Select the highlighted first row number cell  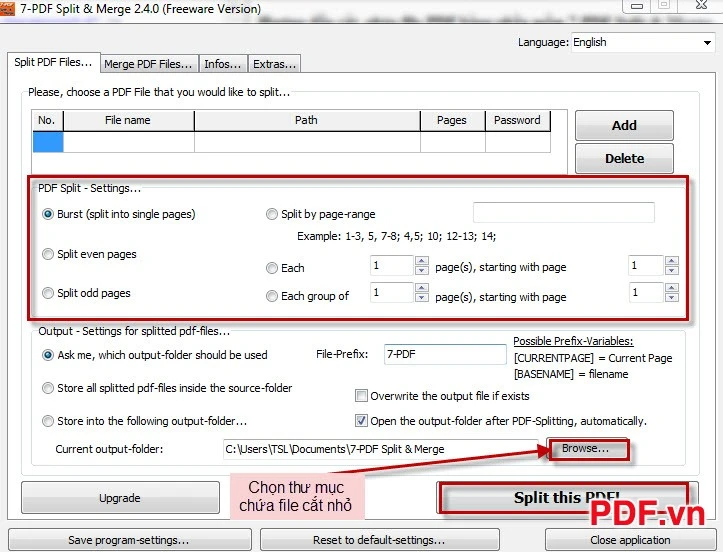click(x=48, y=142)
